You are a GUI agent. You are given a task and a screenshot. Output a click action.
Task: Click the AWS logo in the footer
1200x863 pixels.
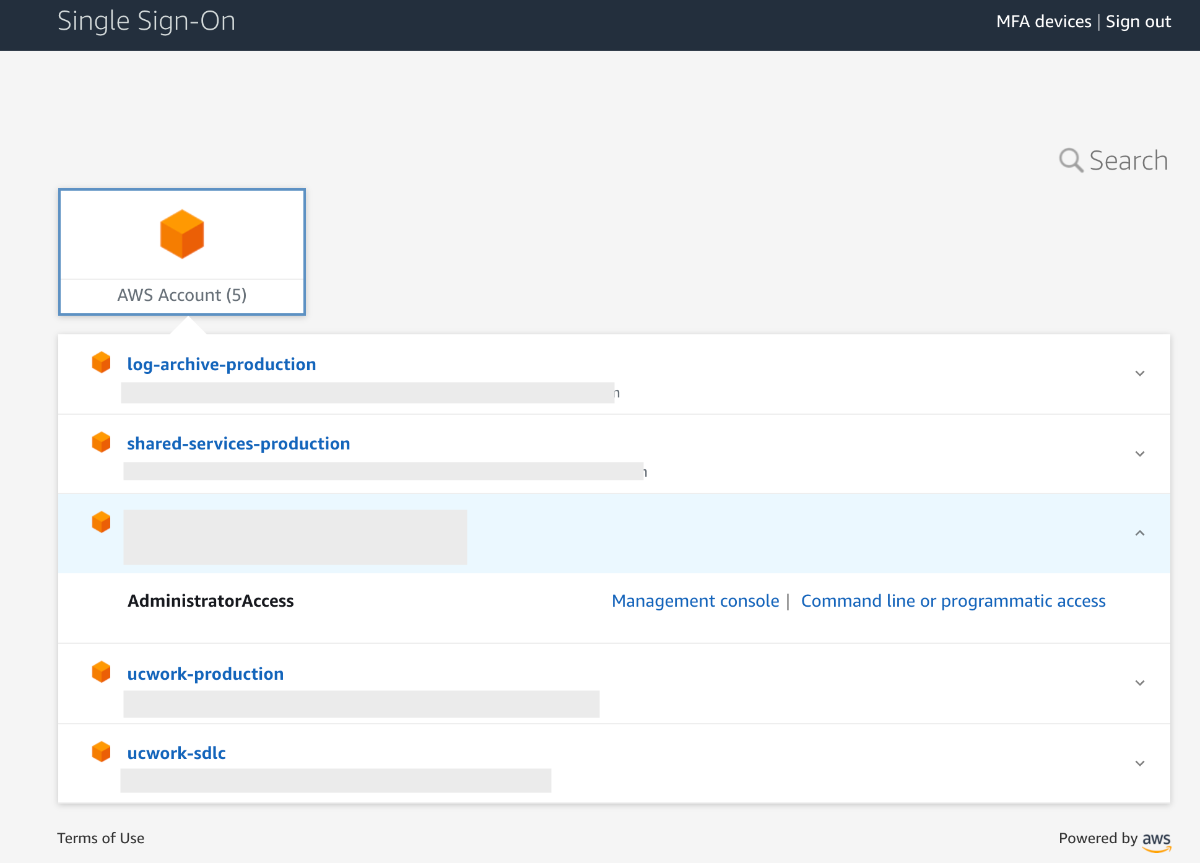[1157, 841]
